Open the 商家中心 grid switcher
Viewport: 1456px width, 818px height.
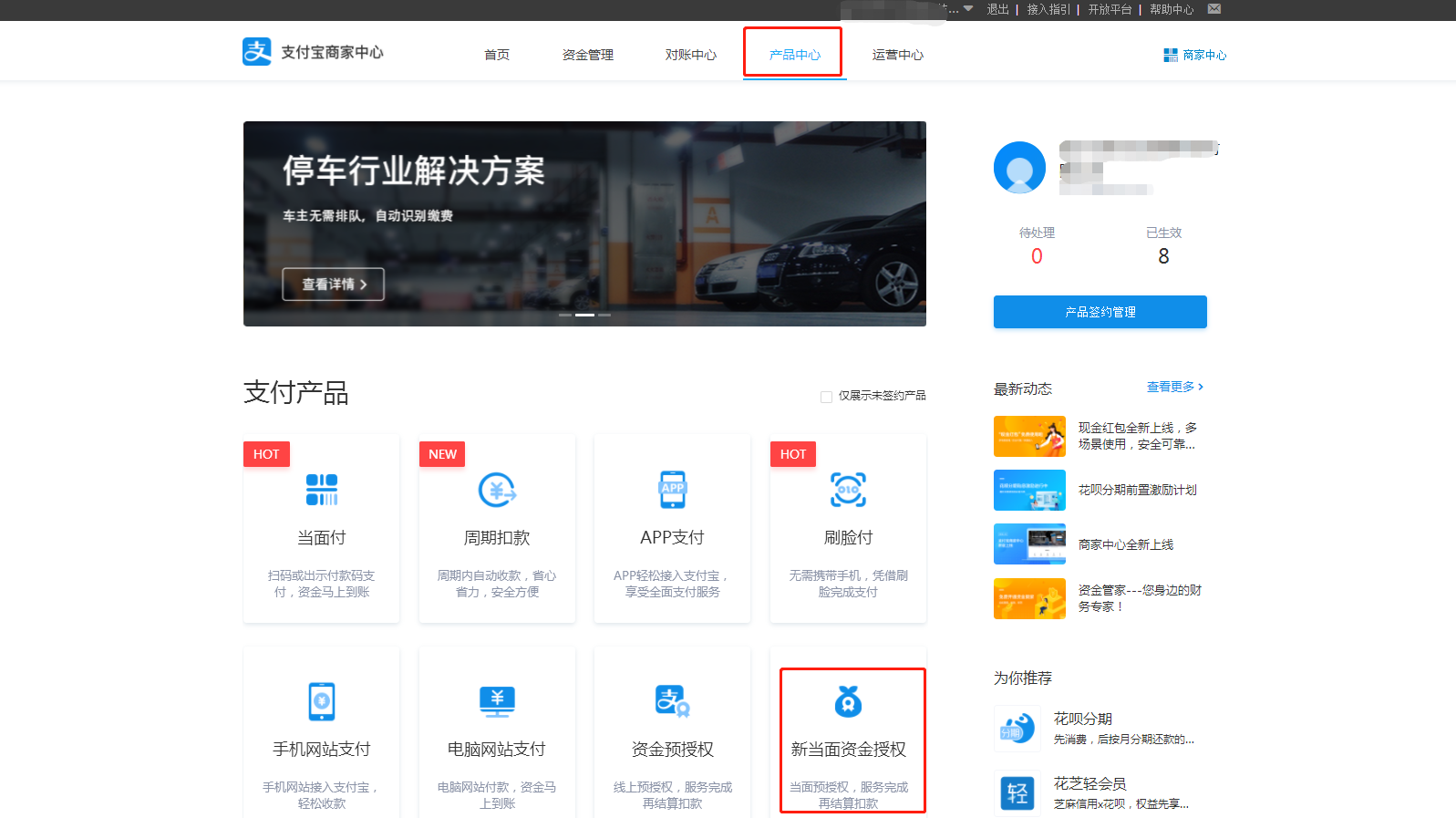click(1194, 55)
